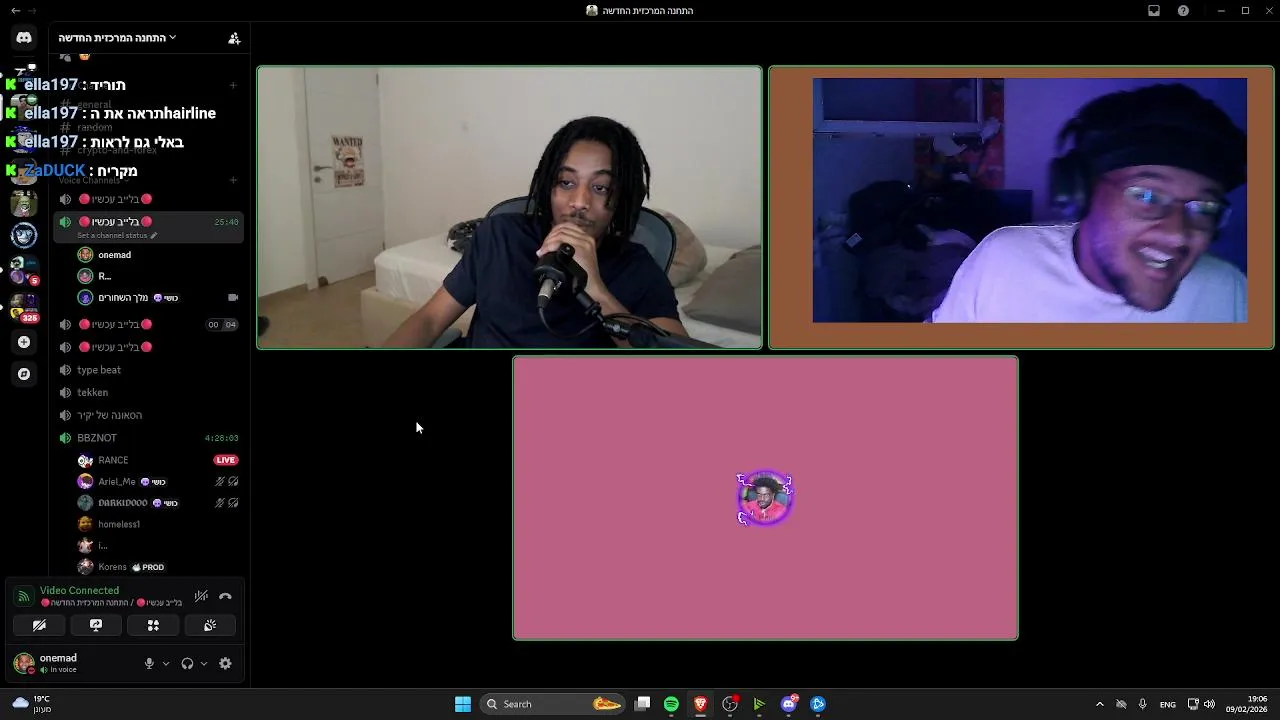Show hidden system tray icons
This screenshot has height=720, width=1280.
point(1100,704)
